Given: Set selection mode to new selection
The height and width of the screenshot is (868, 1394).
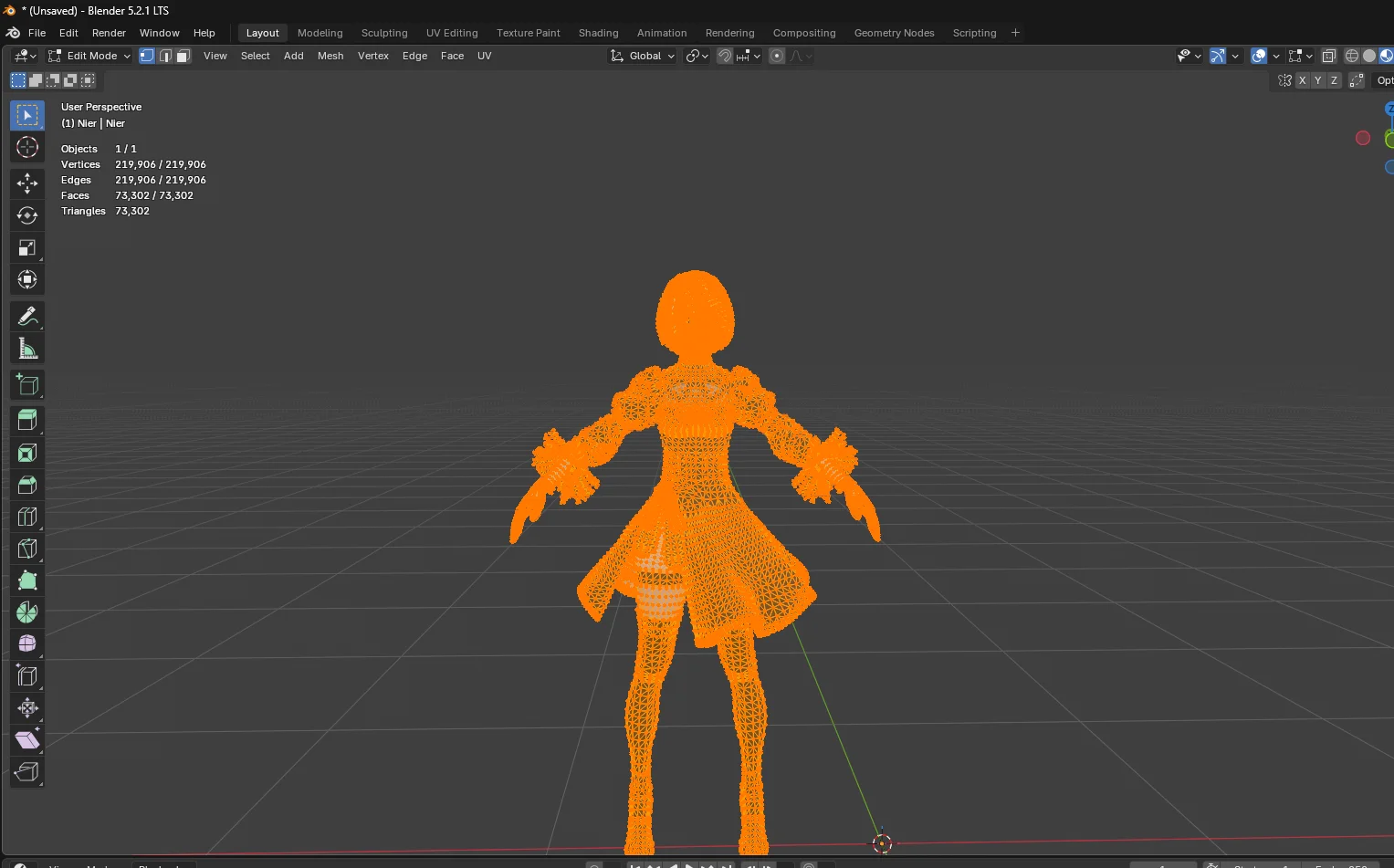Looking at the screenshot, I should tap(18, 80).
